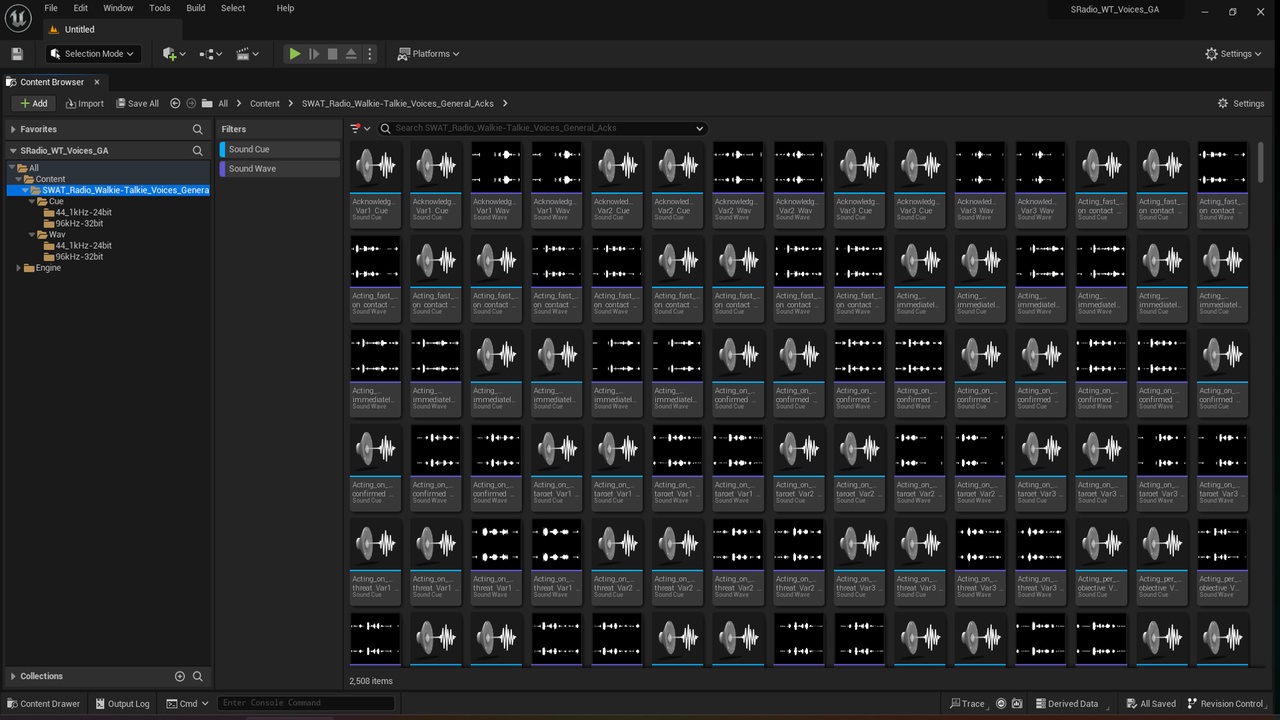Open the Content Drawer
This screenshot has height=720, width=1280.
point(43,703)
